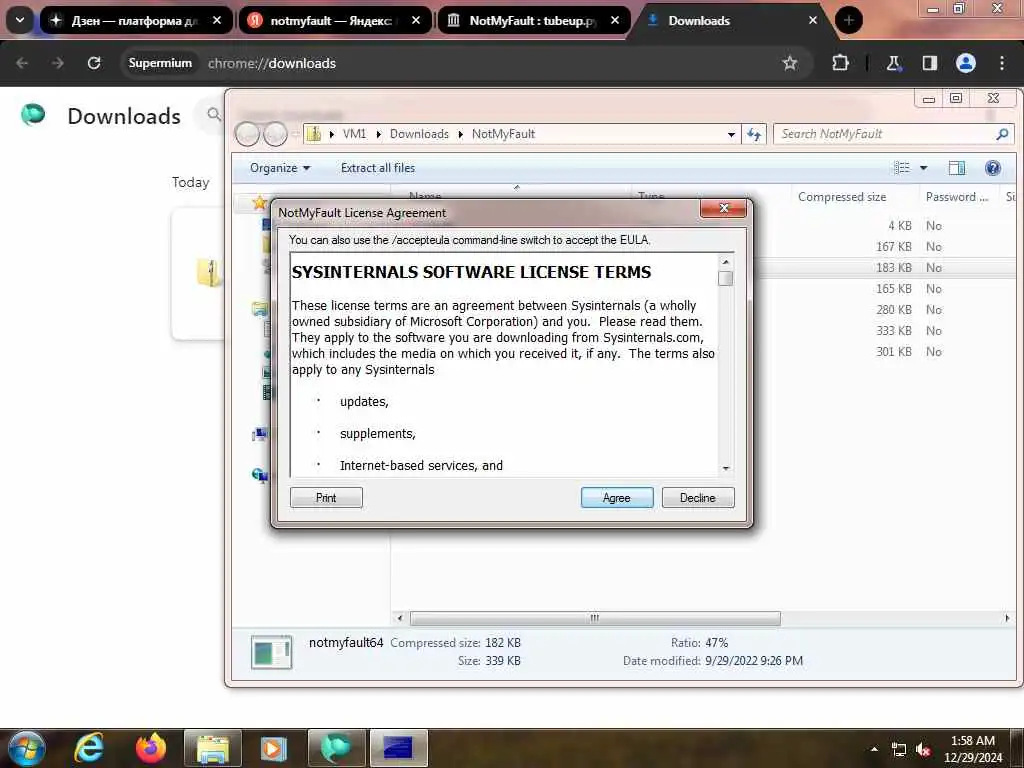Expand the arrow after VM1 in breadcrumb

tap(378, 134)
